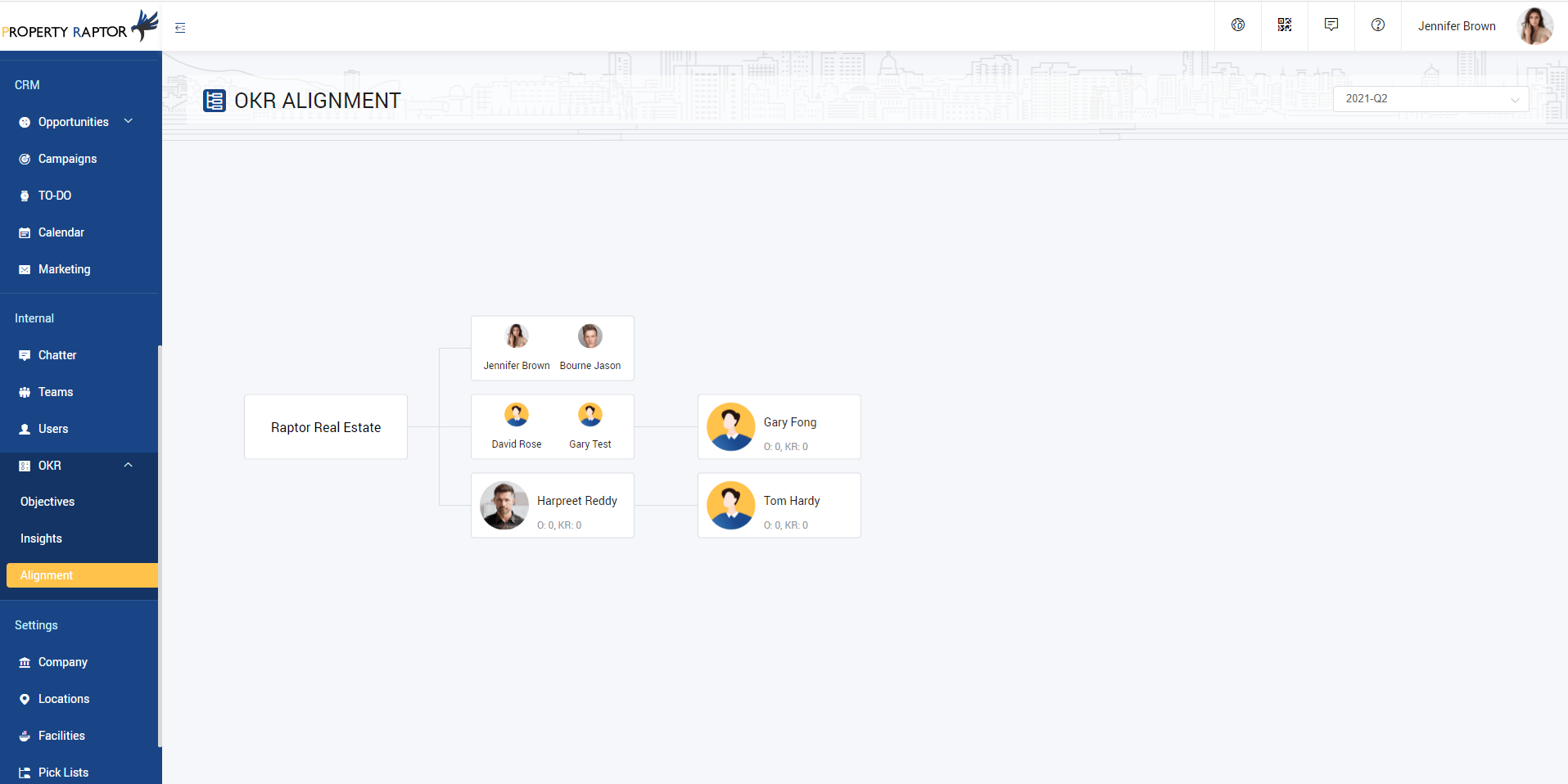The height and width of the screenshot is (784, 1568).
Task: Click the help question mark icon
Action: [x=1378, y=25]
